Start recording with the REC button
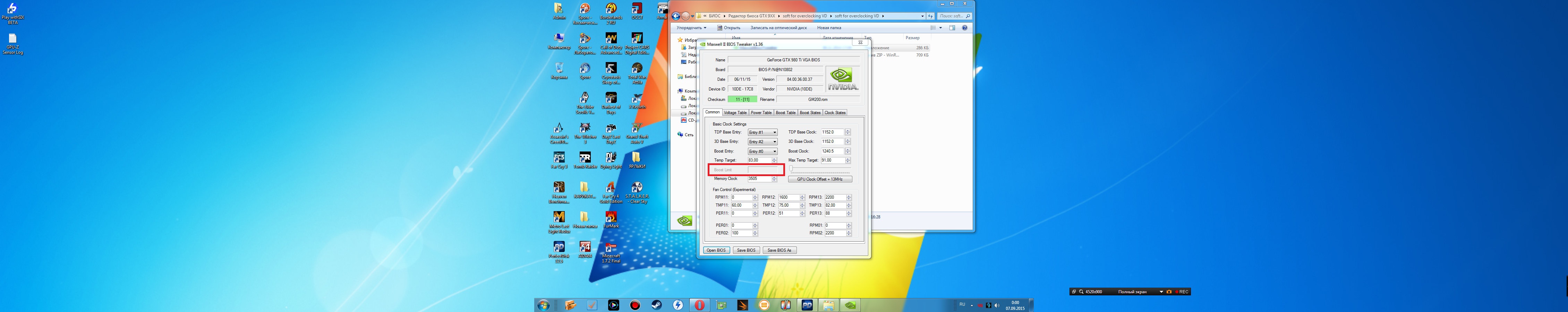This screenshot has width=1568, height=312. pyautogui.click(x=1182, y=292)
